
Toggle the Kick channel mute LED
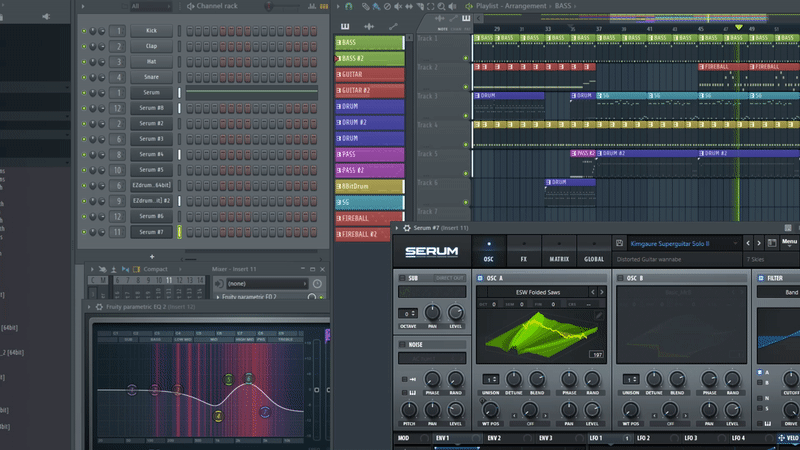84,31
